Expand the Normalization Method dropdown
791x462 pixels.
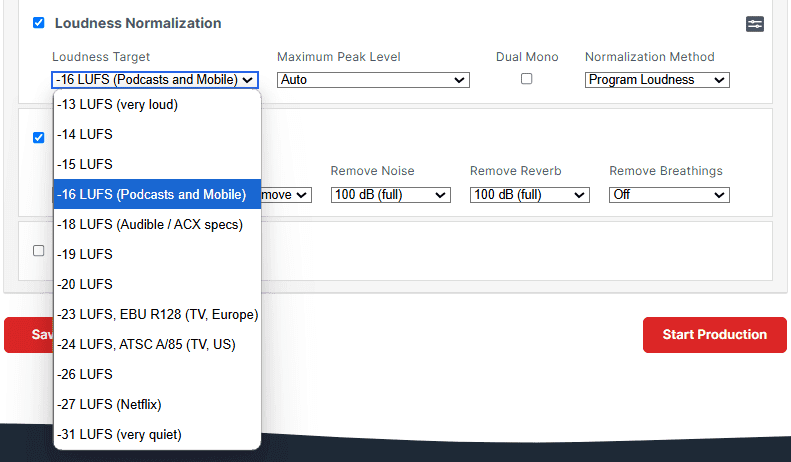(657, 80)
